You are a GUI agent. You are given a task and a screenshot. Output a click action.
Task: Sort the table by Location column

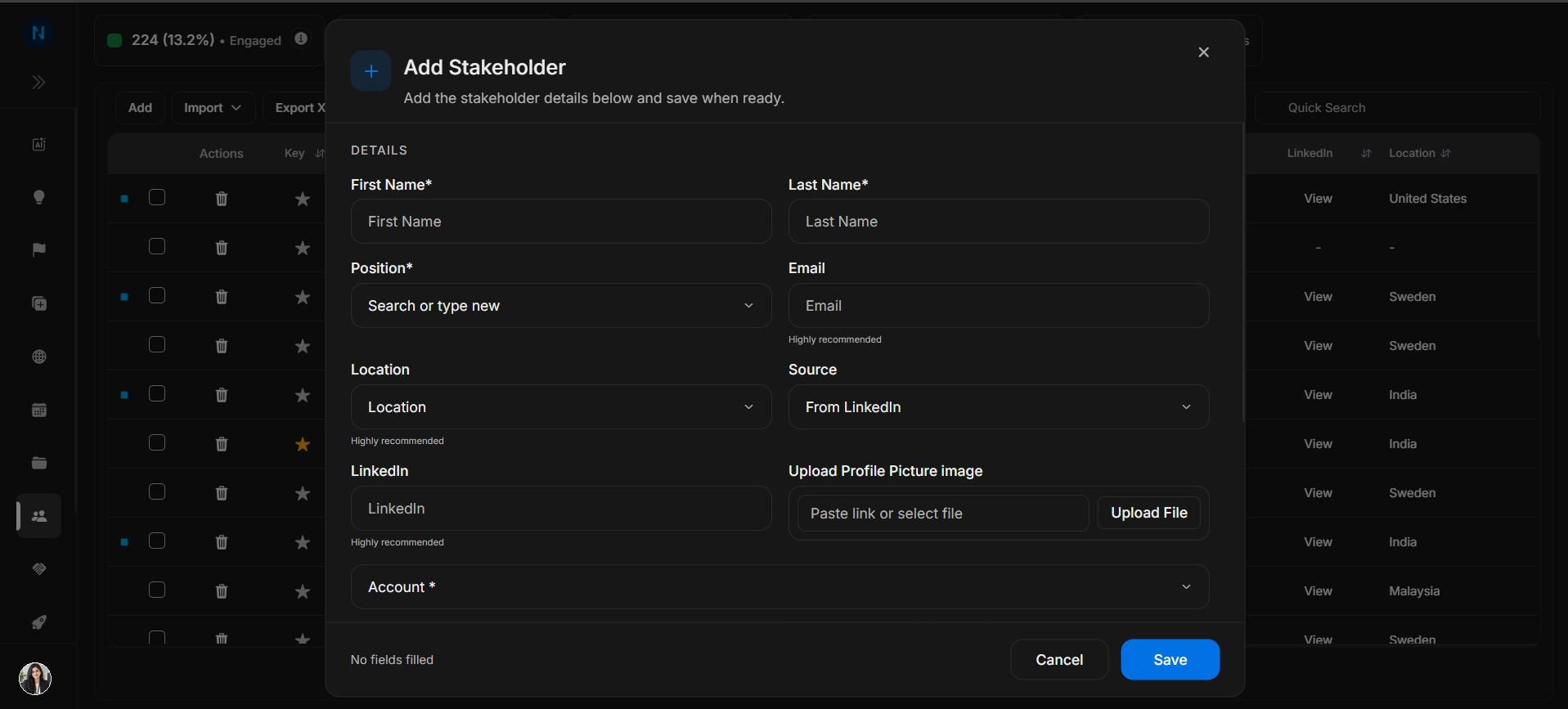1446,153
